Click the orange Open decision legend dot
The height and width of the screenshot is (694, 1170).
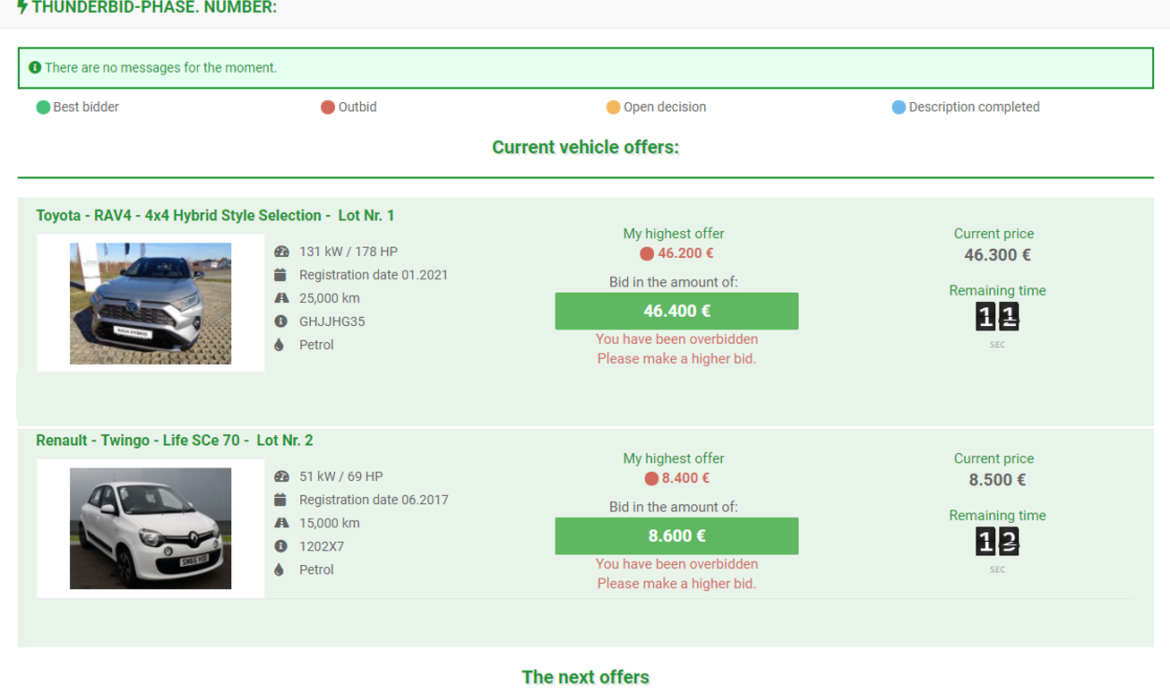coord(613,107)
